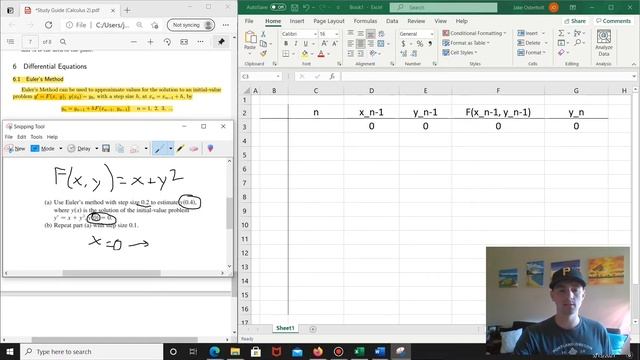640x360 pixels.
Task: Open the File menu in Excel ribbon
Action: 249,21
